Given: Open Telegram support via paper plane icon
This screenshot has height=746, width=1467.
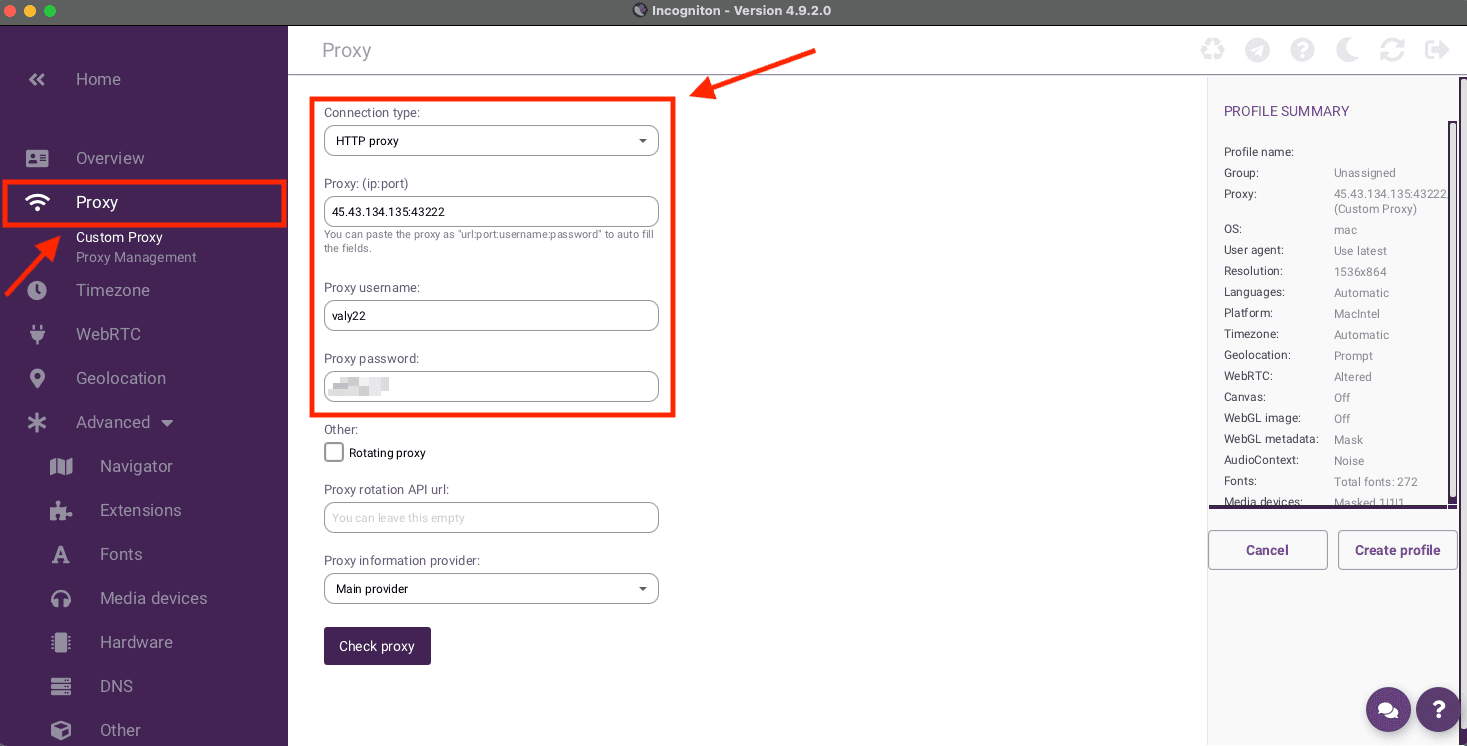Looking at the screenshot, I should [1257, 49].
